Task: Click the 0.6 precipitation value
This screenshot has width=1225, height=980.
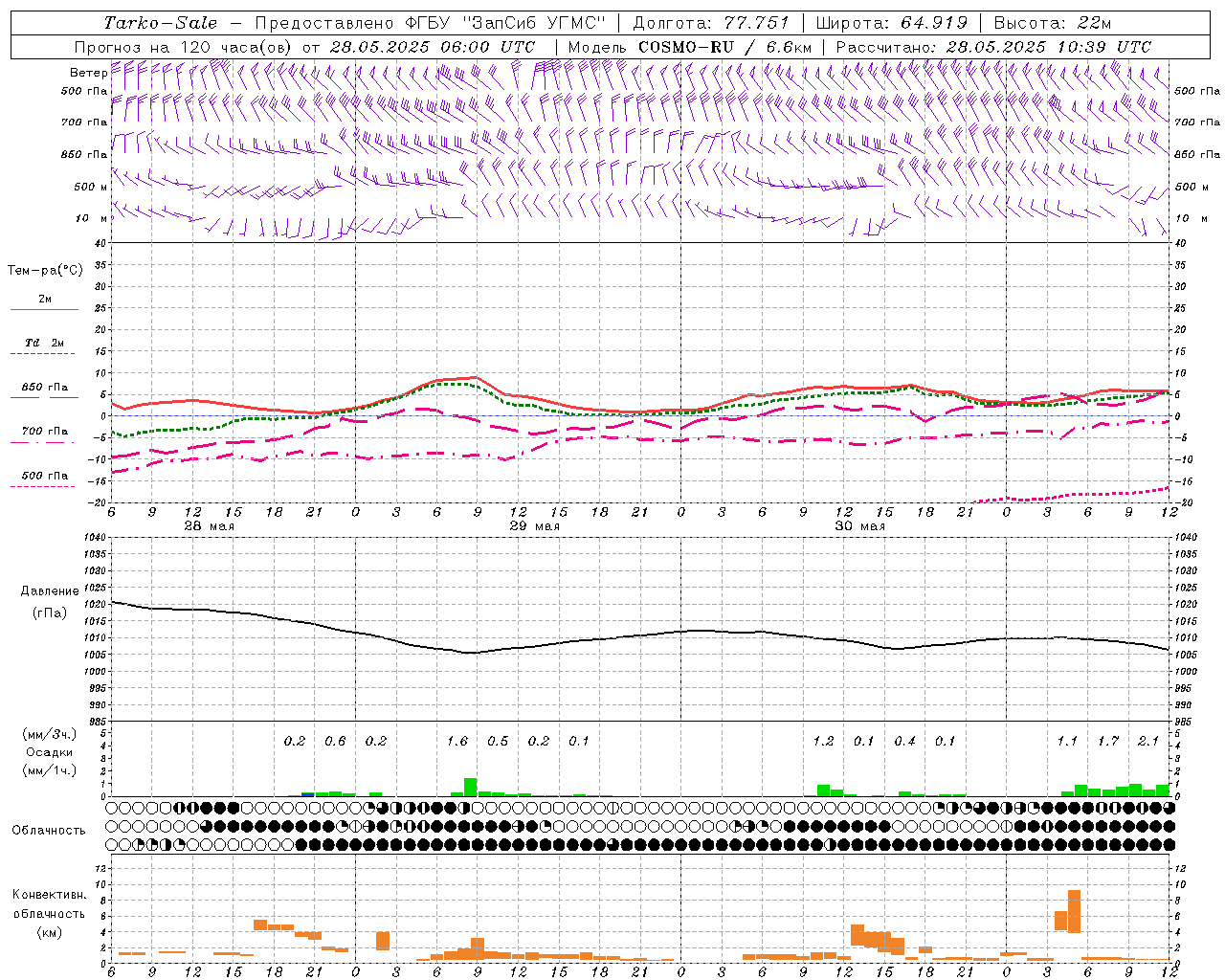Action: coord(335,742)
